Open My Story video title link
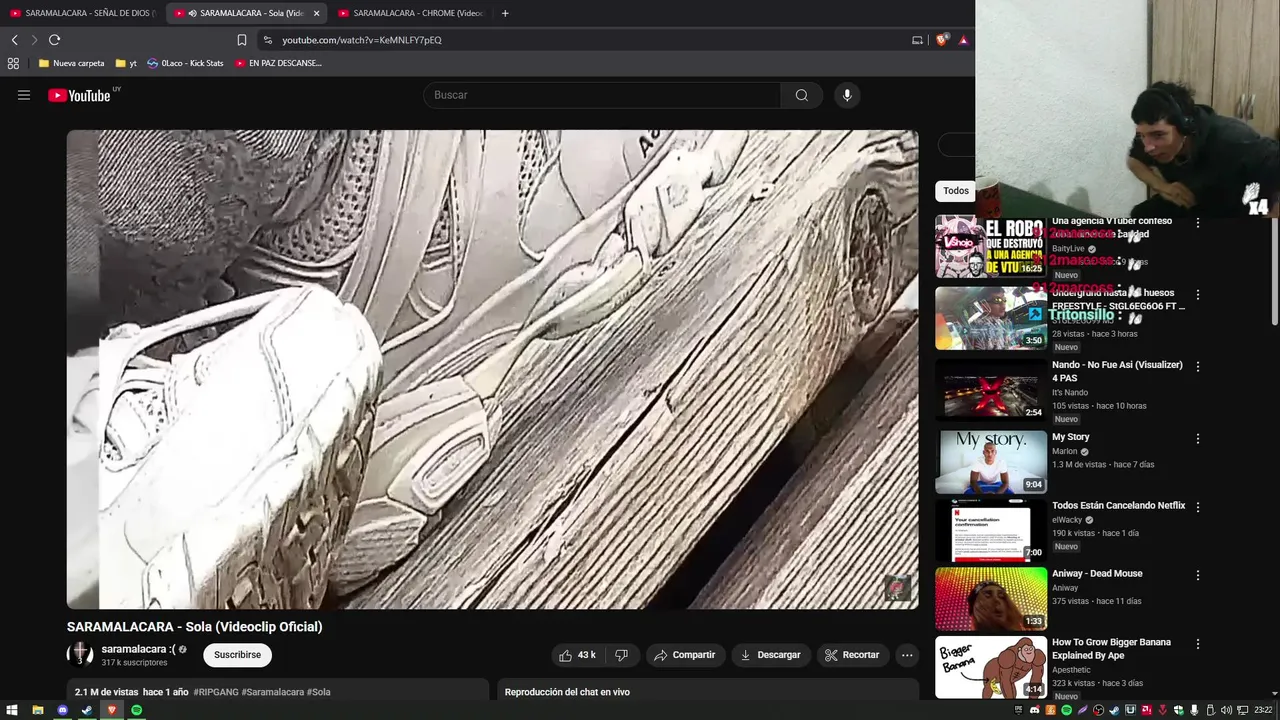The image size is (1280, 720). 1070,437
